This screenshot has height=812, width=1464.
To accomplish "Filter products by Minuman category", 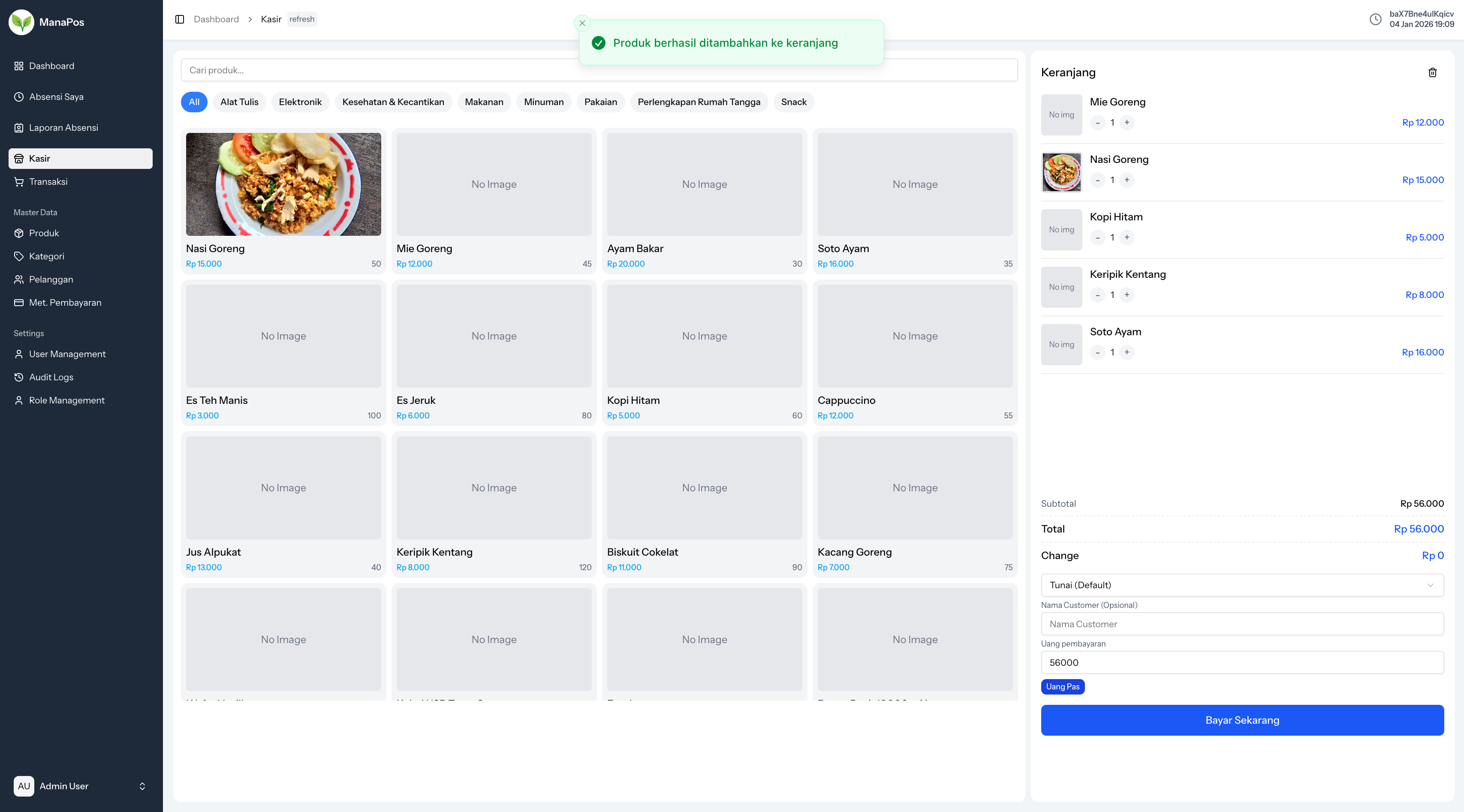I will (x=543, y=102).
